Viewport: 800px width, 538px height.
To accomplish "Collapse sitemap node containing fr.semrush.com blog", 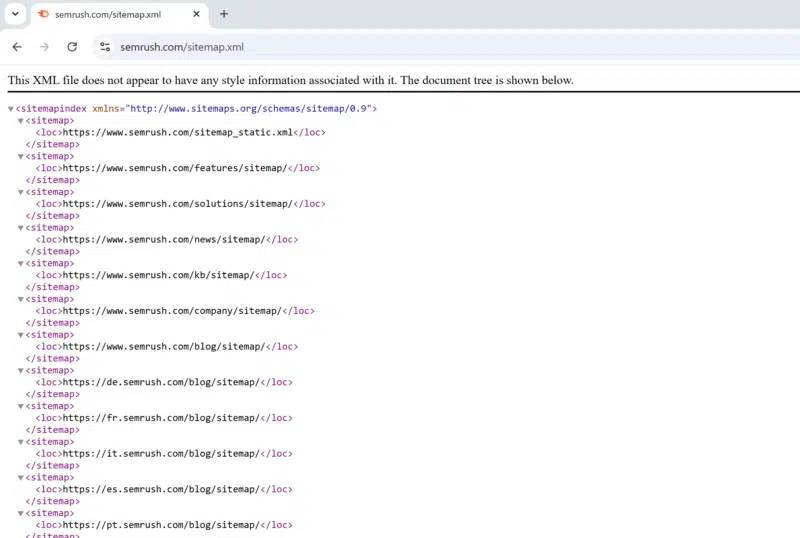I will pyautogui.click(x=20, y=407).
